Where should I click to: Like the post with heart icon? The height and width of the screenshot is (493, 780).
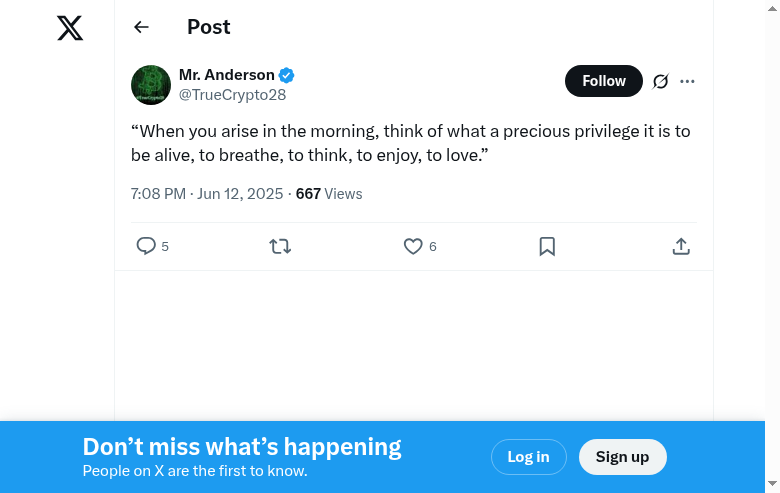coord(413,246)
